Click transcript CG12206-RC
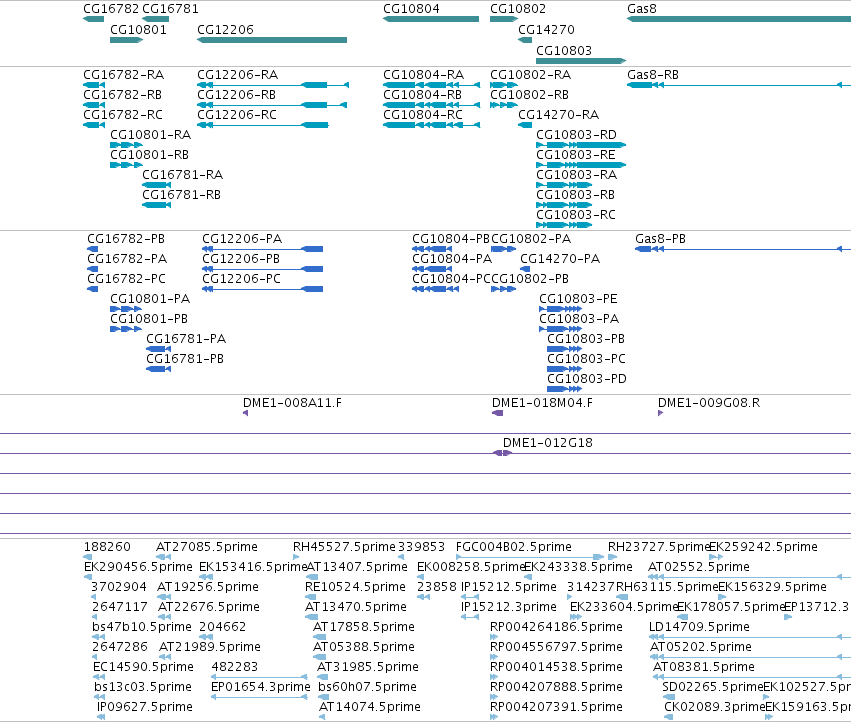Screen dimensions: 851x722 263,125
